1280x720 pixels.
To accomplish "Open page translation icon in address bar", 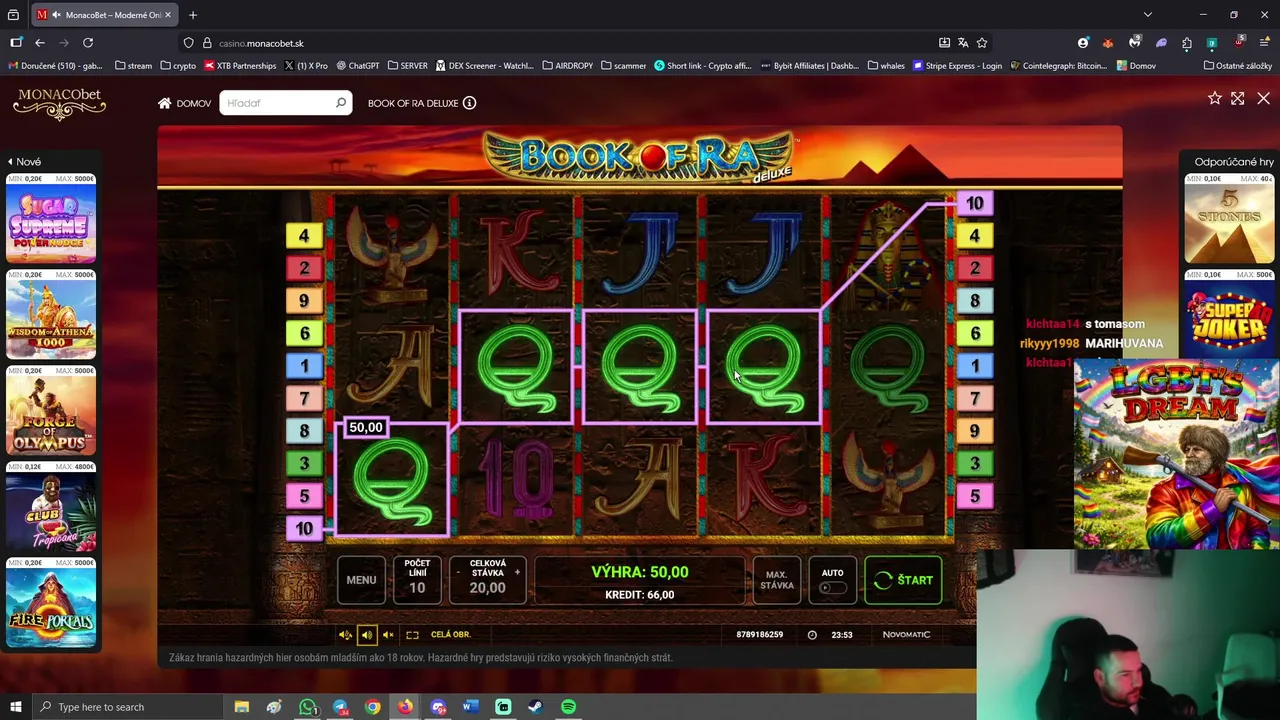I will [x=963, y=43].
